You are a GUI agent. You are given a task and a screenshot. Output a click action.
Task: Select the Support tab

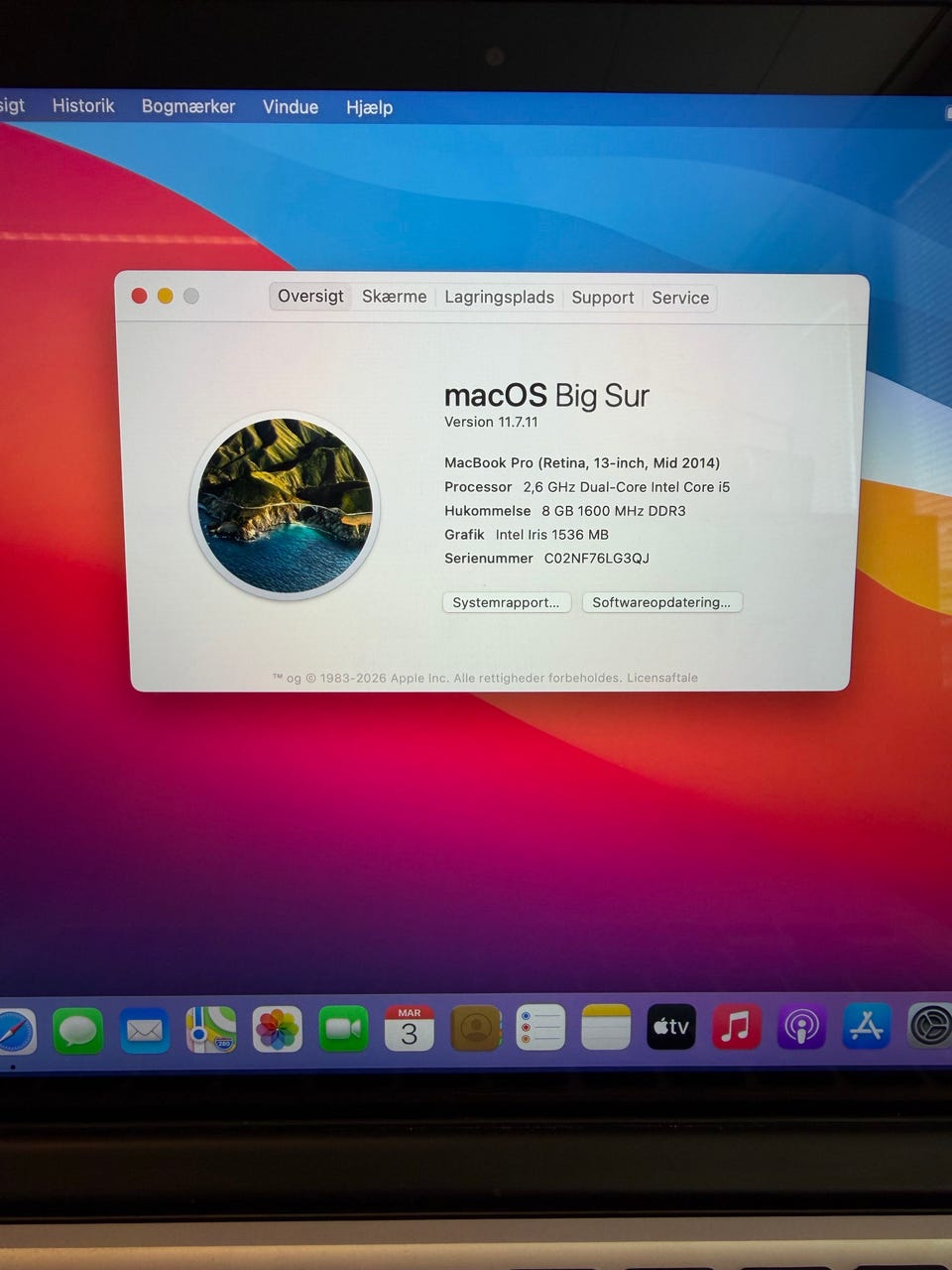pyautogui.click(x=602, y=297)
